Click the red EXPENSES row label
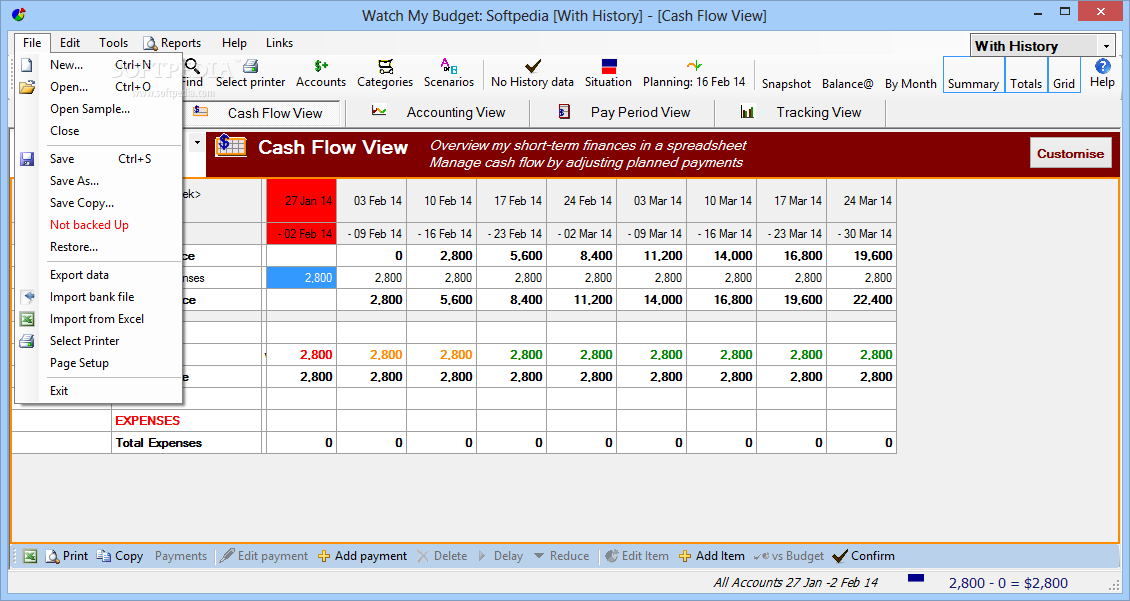This screenshot has height=601, width=1130. coord(148,421)
